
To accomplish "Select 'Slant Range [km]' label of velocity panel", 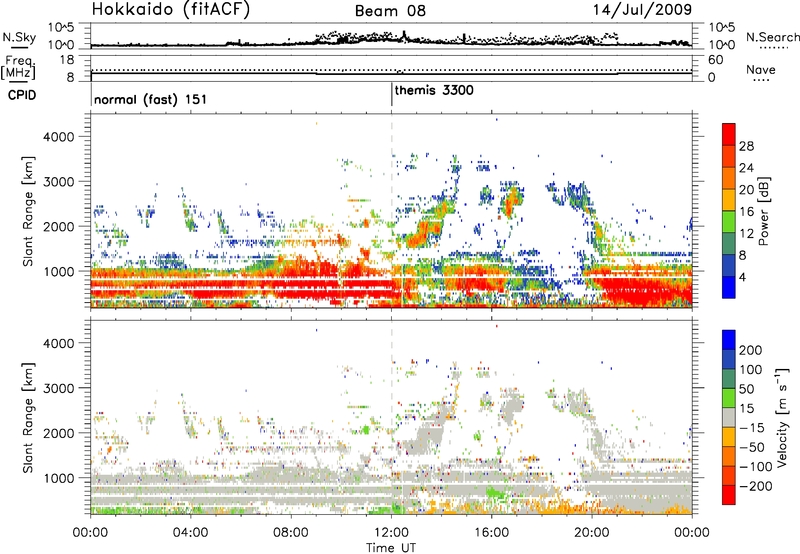I will click(27, 417).
